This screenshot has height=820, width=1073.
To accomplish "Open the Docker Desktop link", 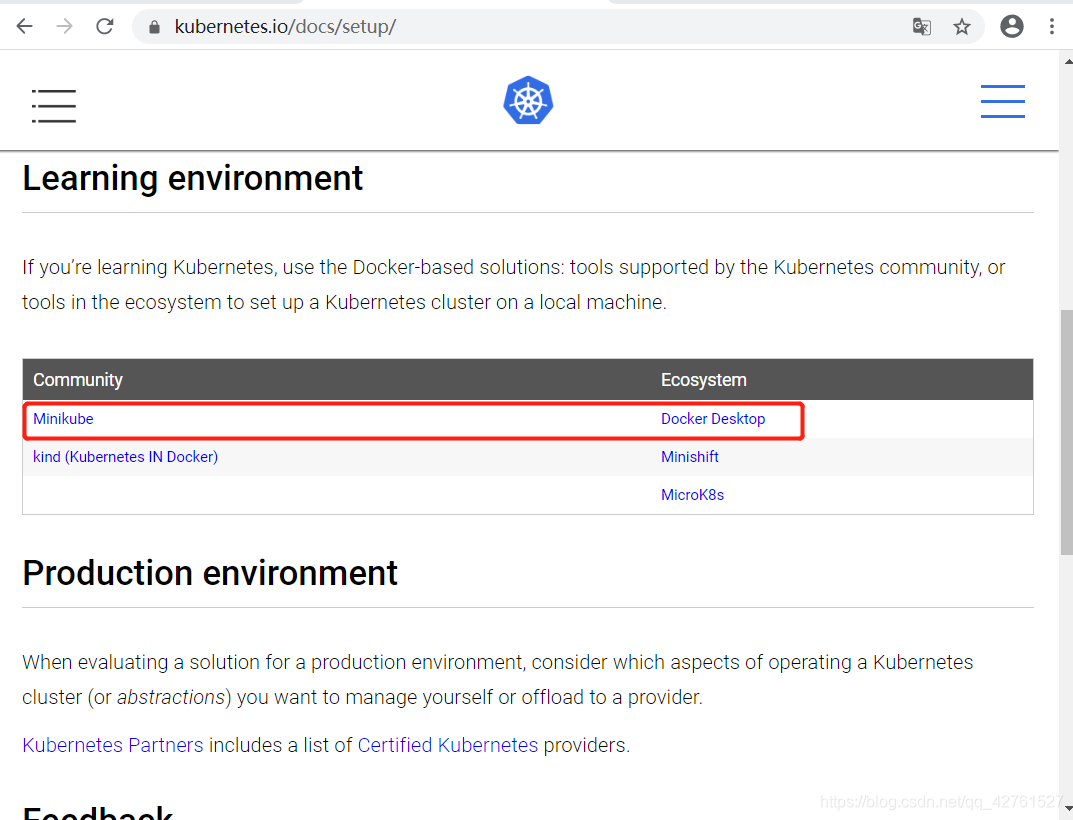I will (x=713, y=419).
